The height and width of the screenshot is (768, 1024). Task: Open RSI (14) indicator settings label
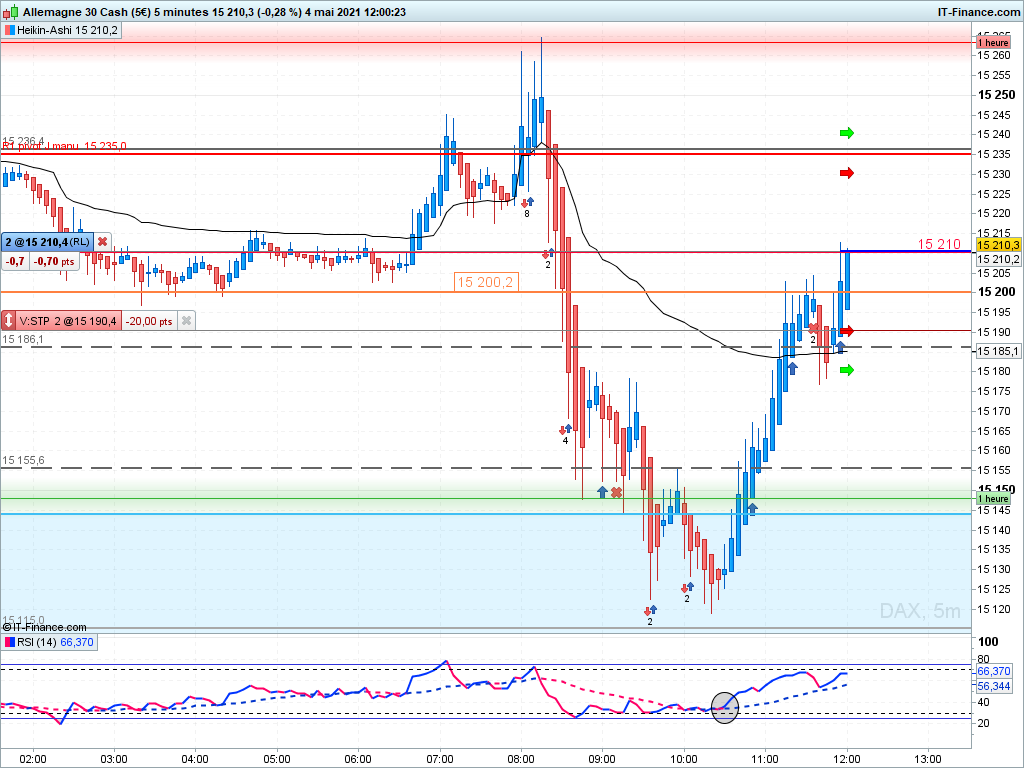[37, 642]
